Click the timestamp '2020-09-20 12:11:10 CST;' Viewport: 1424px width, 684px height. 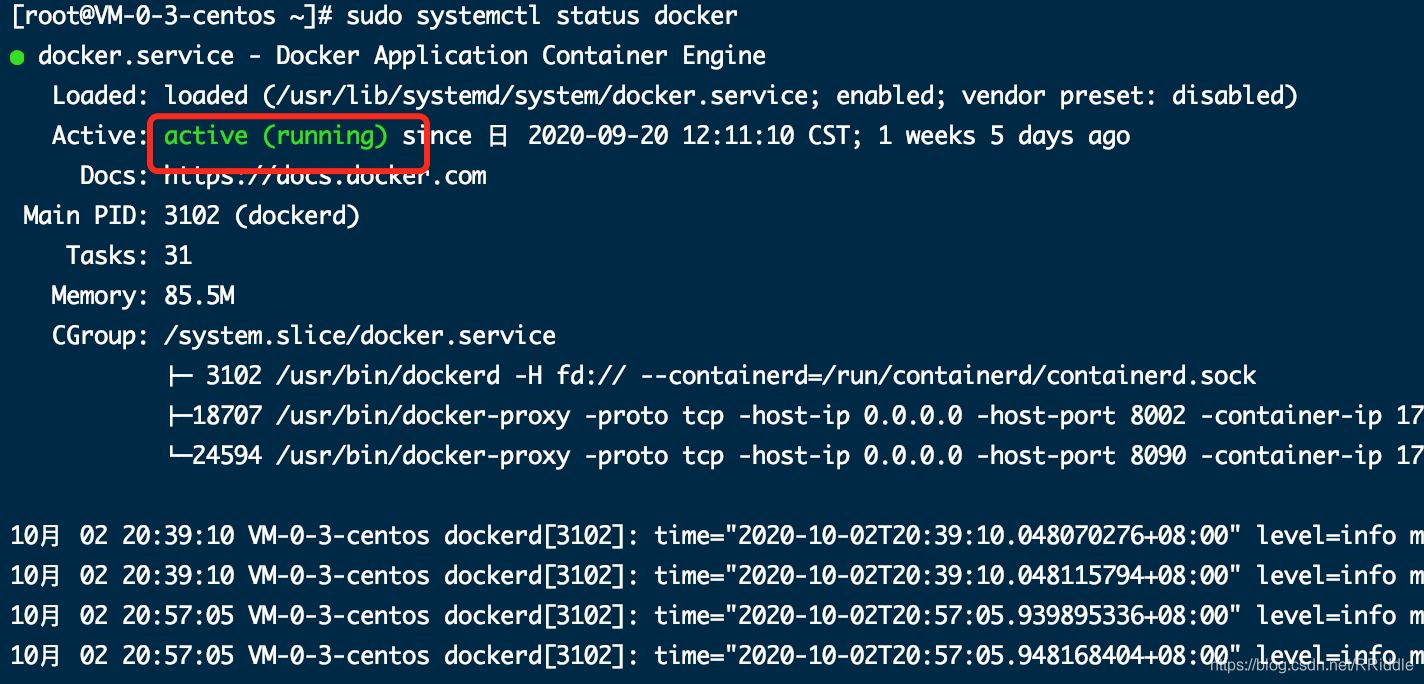point(695,136)
